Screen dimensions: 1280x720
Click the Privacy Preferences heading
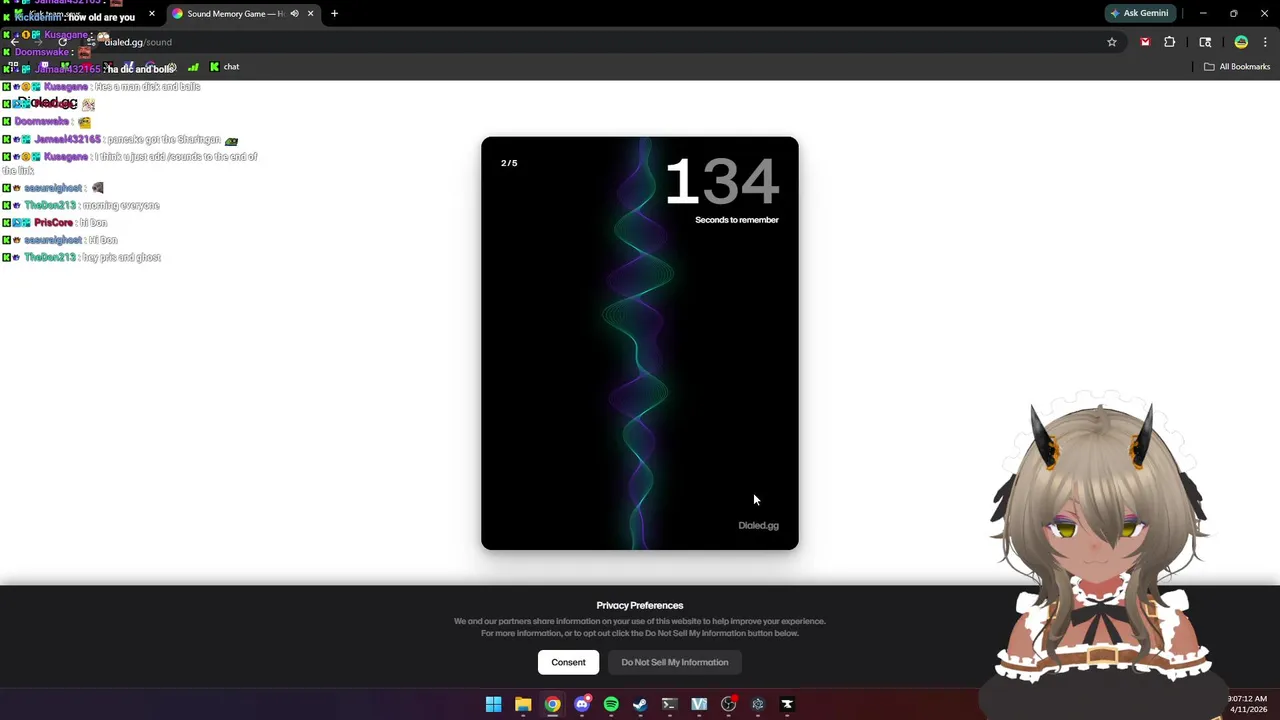pyautogui.click(x=640, y=605)
